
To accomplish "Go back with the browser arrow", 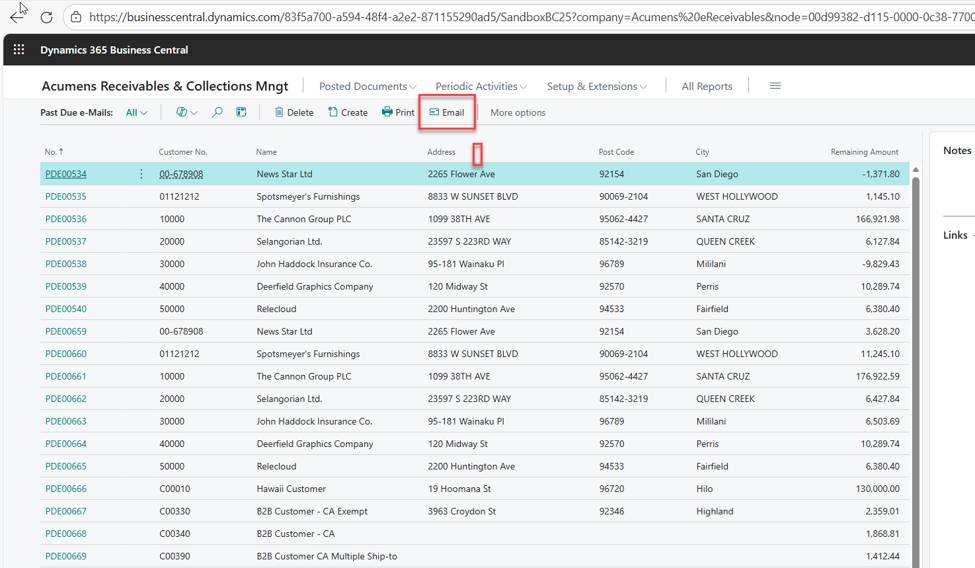I will pos(17,17).
